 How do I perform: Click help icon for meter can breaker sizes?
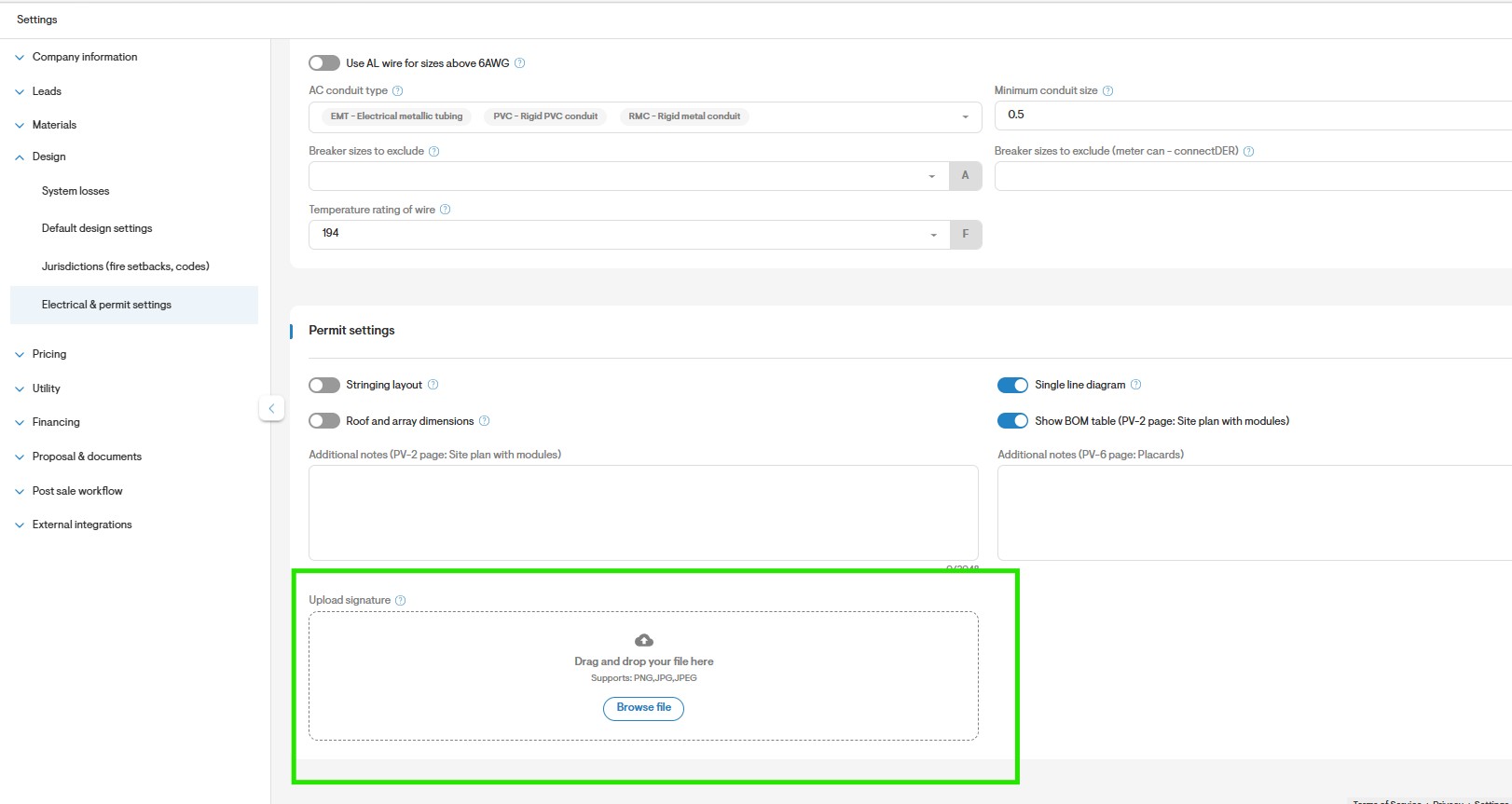[1249, 151]
